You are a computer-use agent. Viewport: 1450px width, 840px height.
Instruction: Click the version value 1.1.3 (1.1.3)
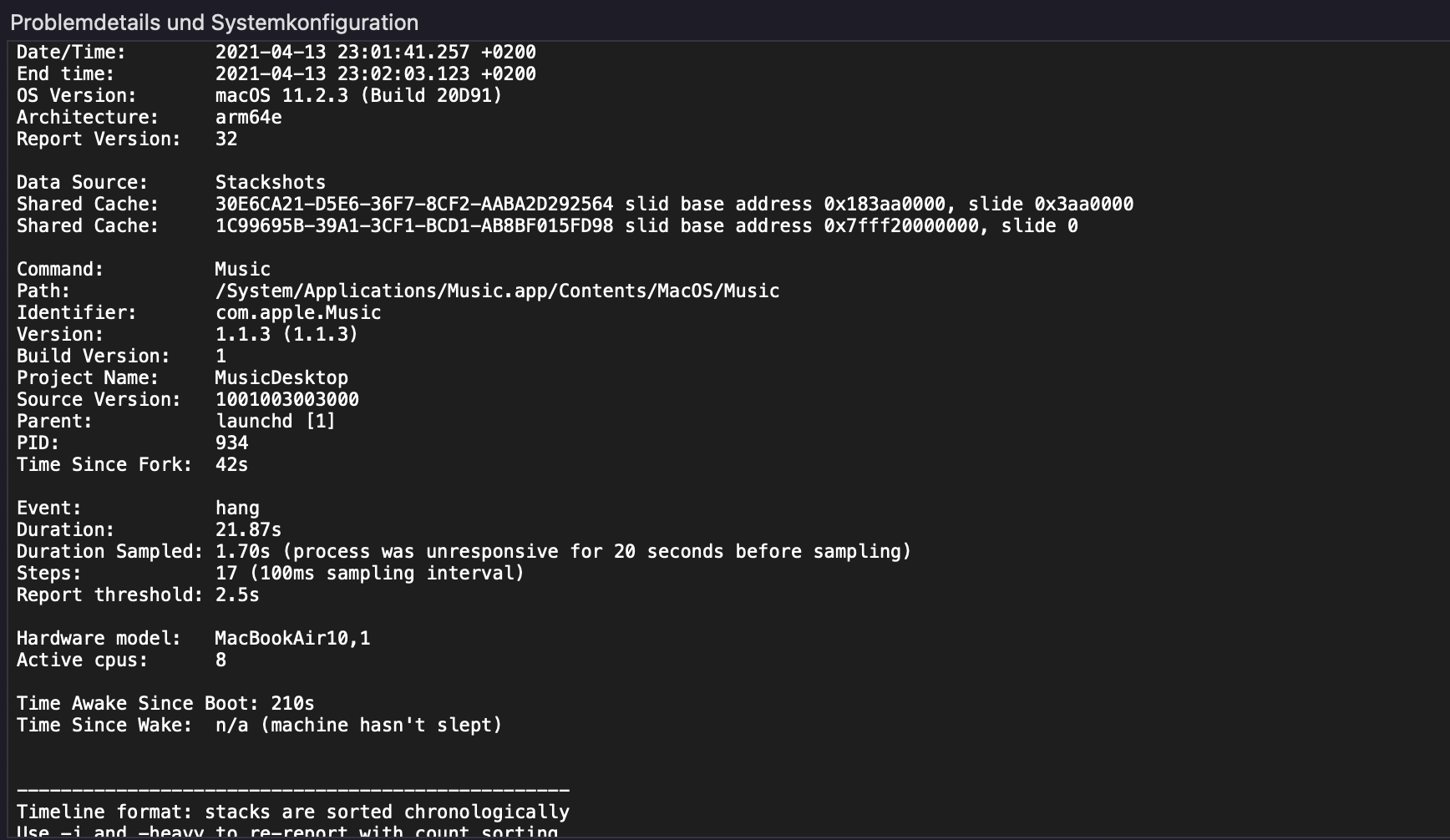[x=286, y=335]
